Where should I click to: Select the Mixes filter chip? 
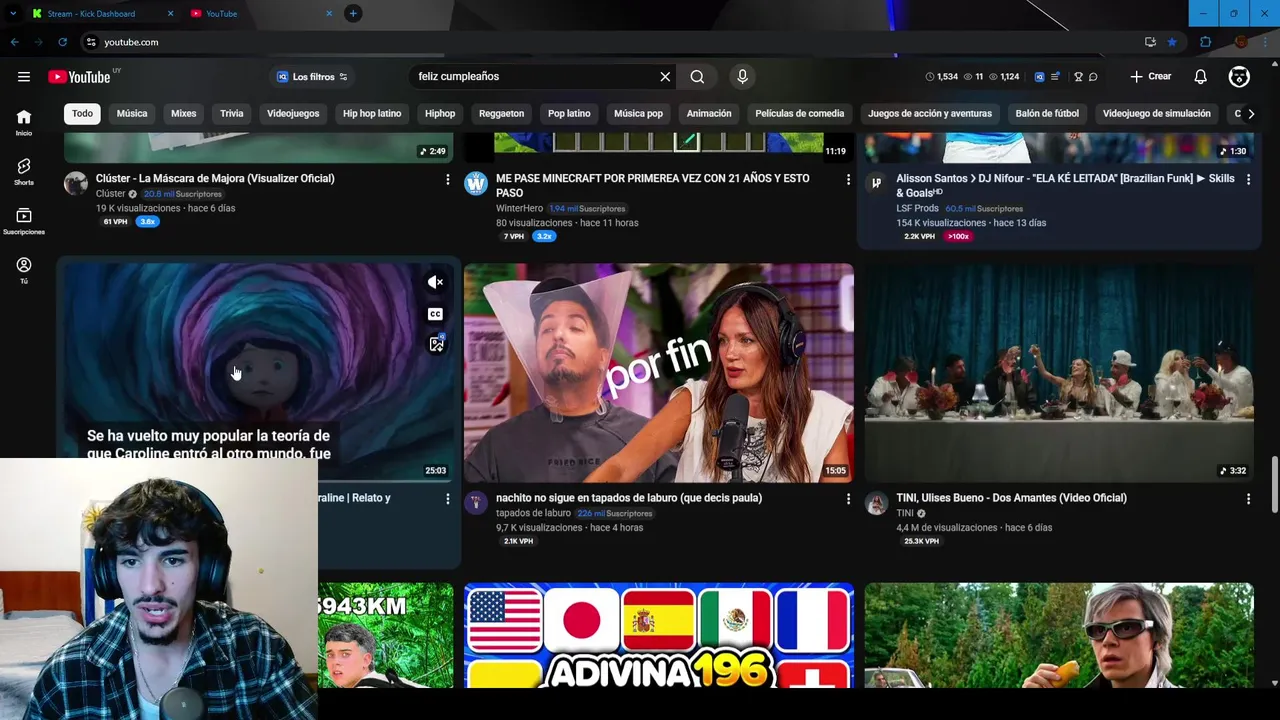click(183, 113)
